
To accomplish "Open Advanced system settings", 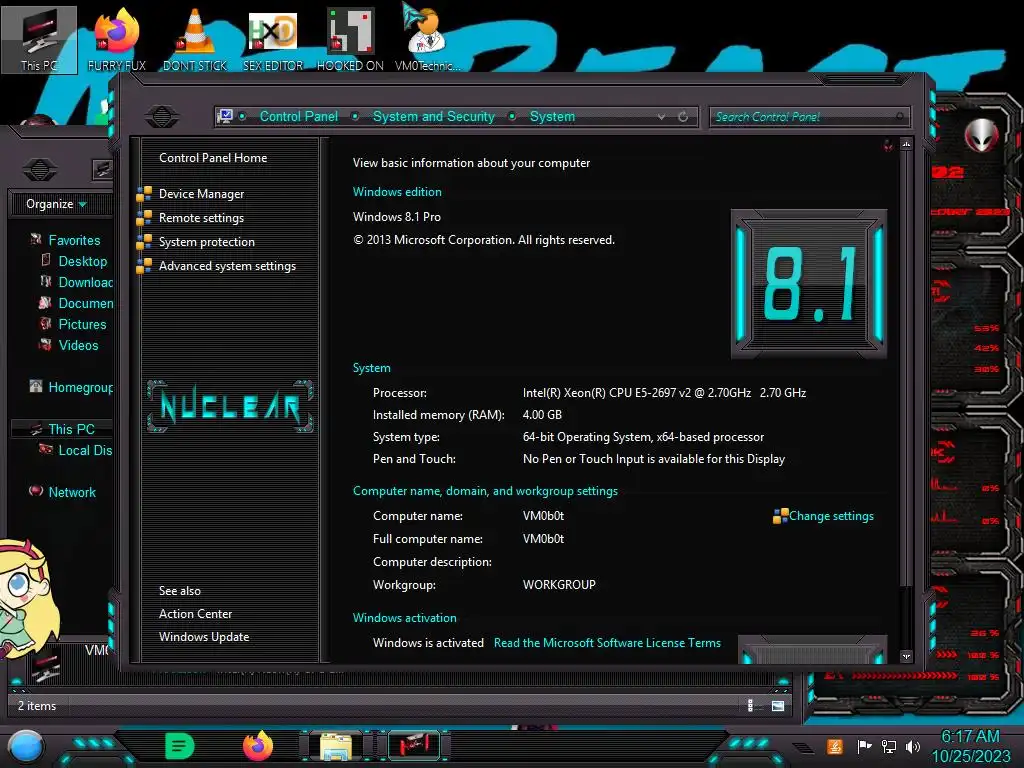I will click(x=227, y=266).
